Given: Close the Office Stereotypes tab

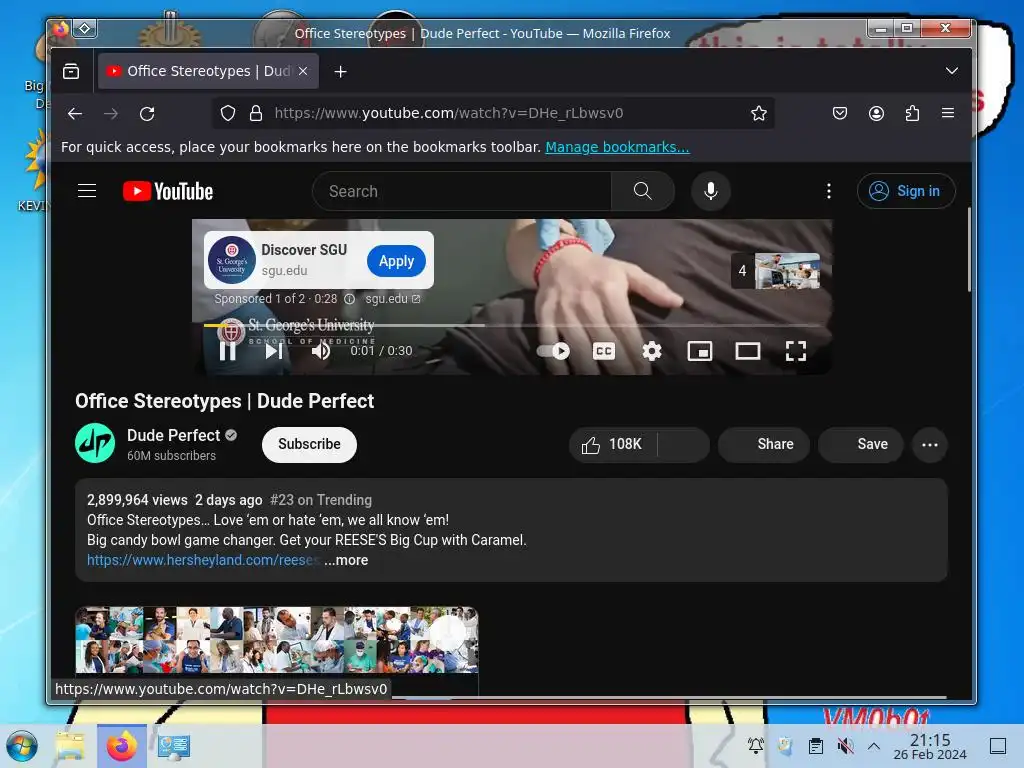Looking at the screenshot, I should (303, 71).
